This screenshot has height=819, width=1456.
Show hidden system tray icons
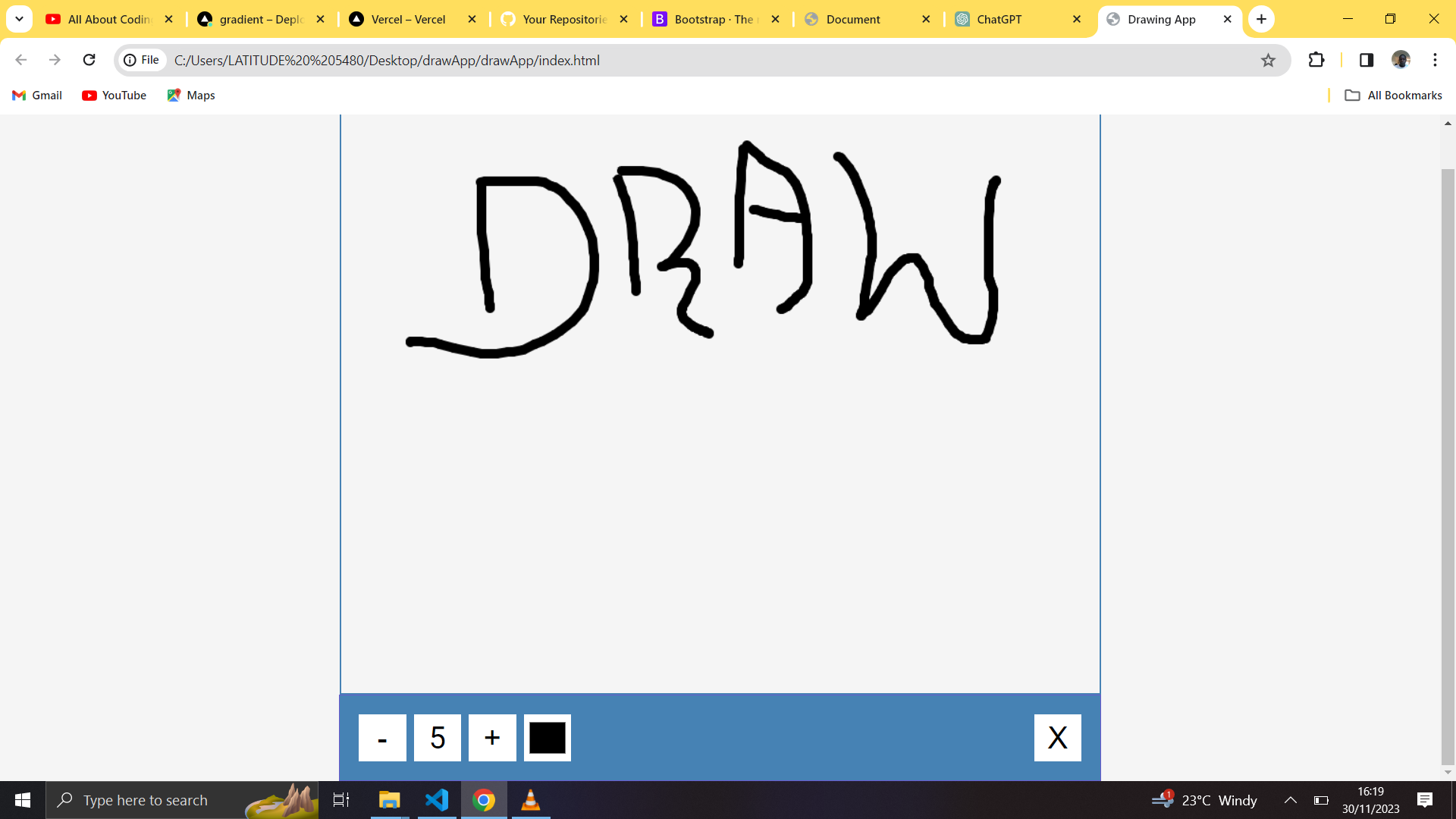tap(1290, 800)
